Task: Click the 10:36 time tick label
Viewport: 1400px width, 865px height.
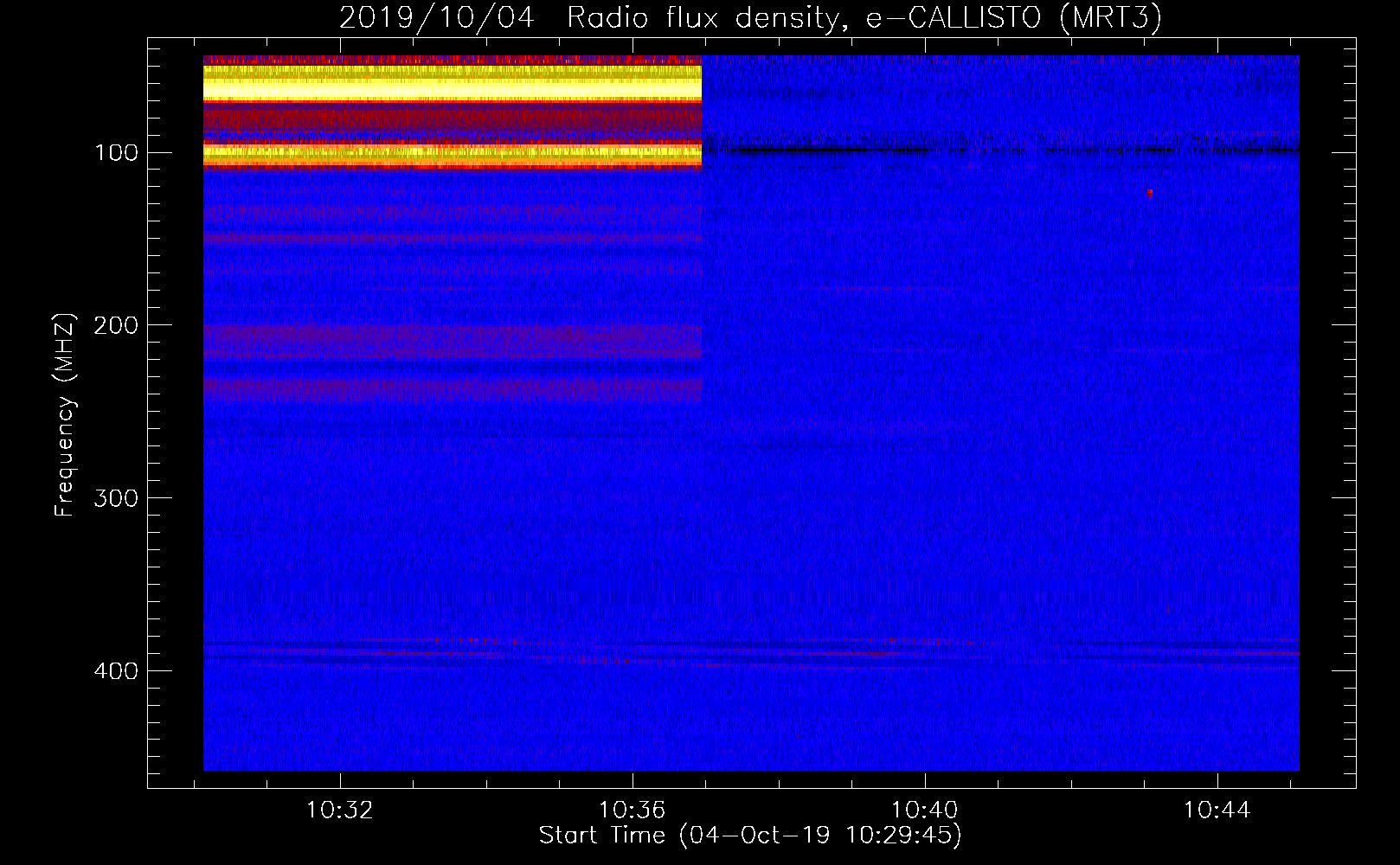Action: tap(633, 810)
